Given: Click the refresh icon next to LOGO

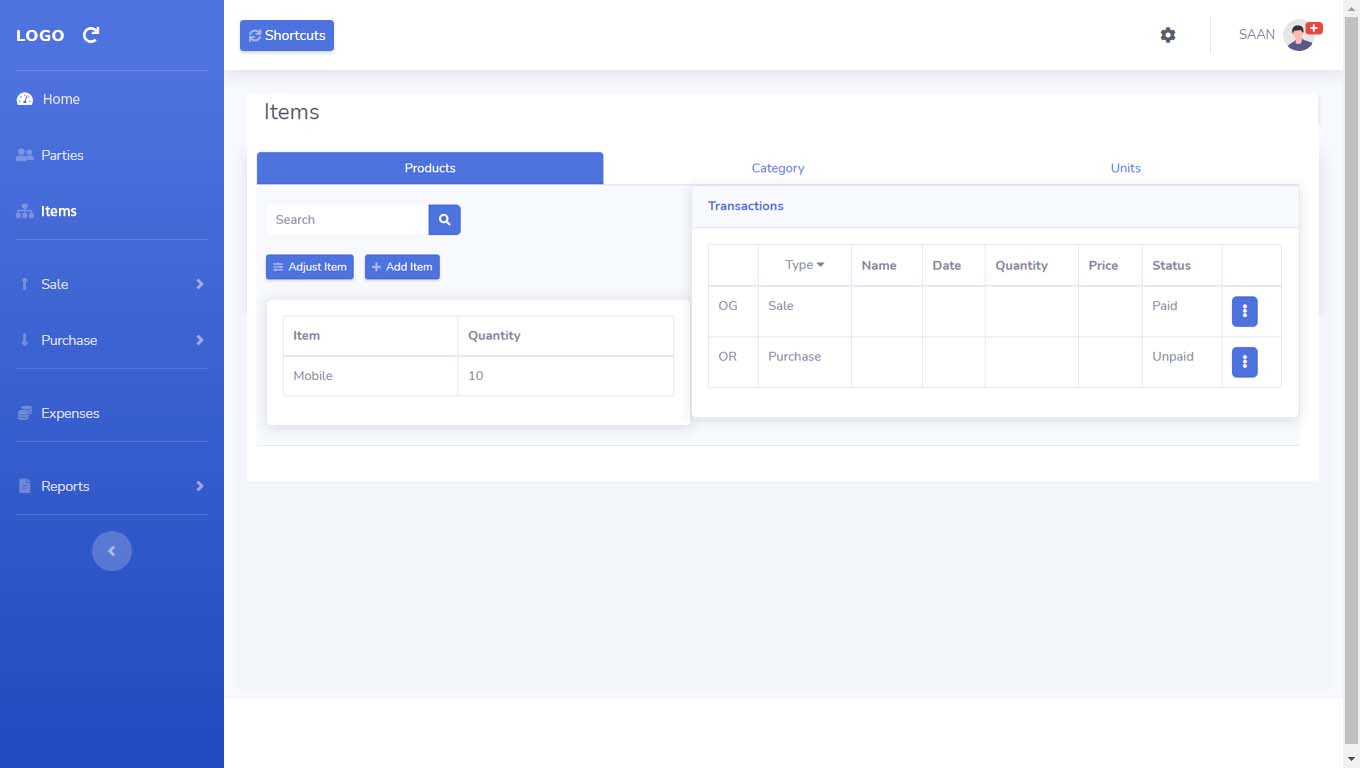Looking at the screenshot, I should 90,35.
